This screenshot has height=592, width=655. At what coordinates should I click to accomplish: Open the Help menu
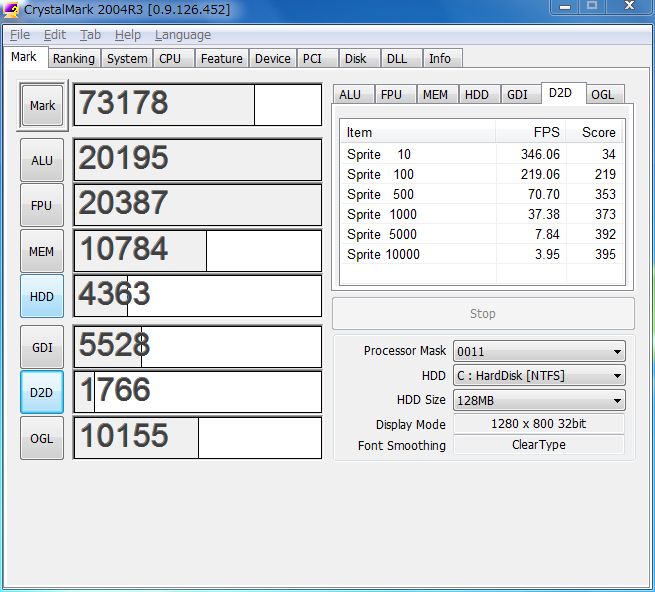128,35
